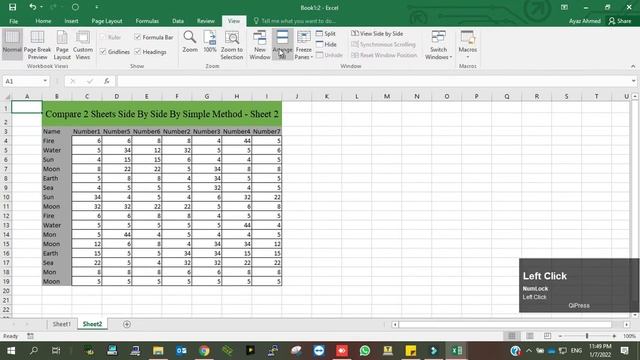
Task: Collapse the ribbon
Action: tap(633, 66)
